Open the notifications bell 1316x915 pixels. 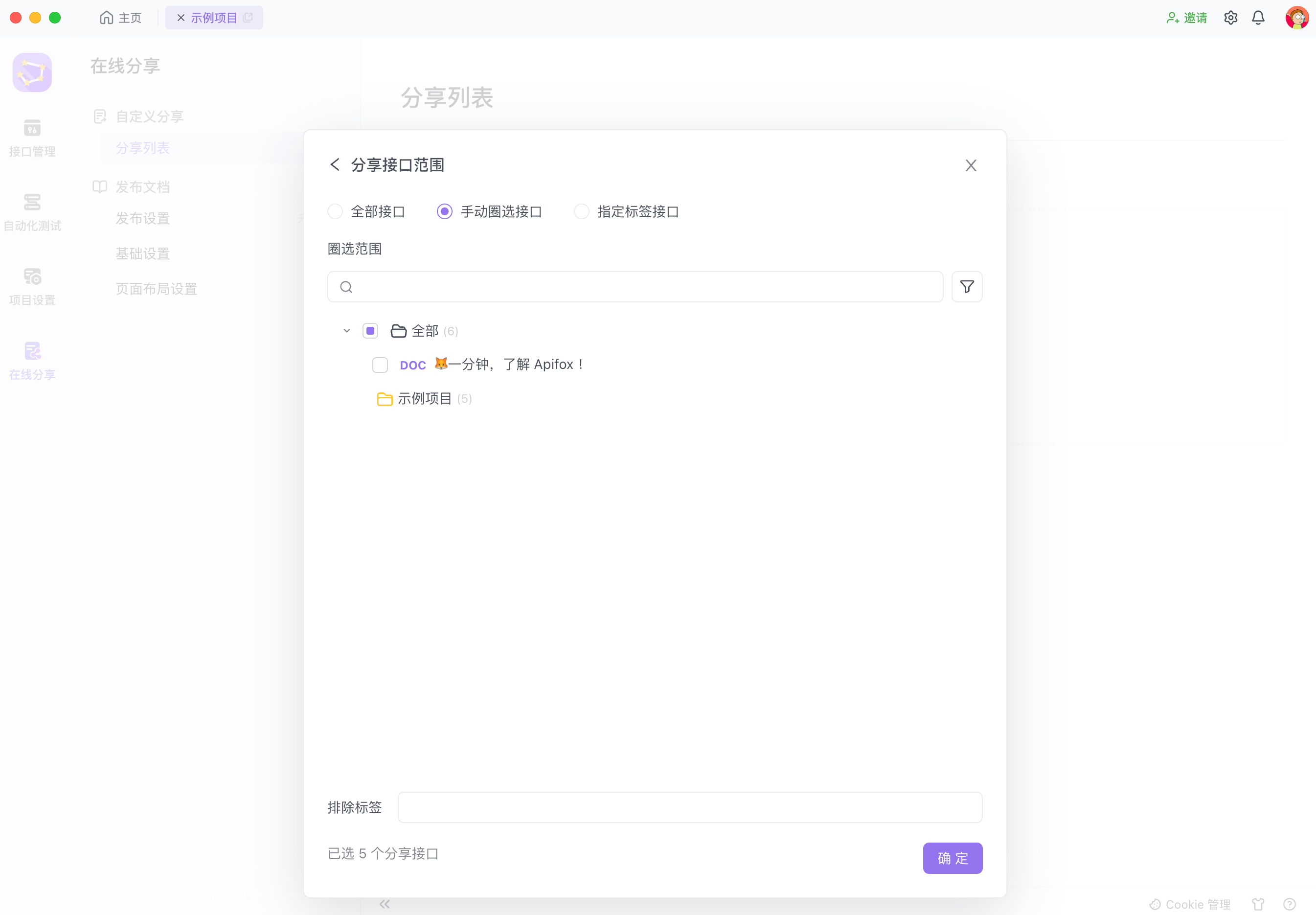click(x=1258, y=18)
